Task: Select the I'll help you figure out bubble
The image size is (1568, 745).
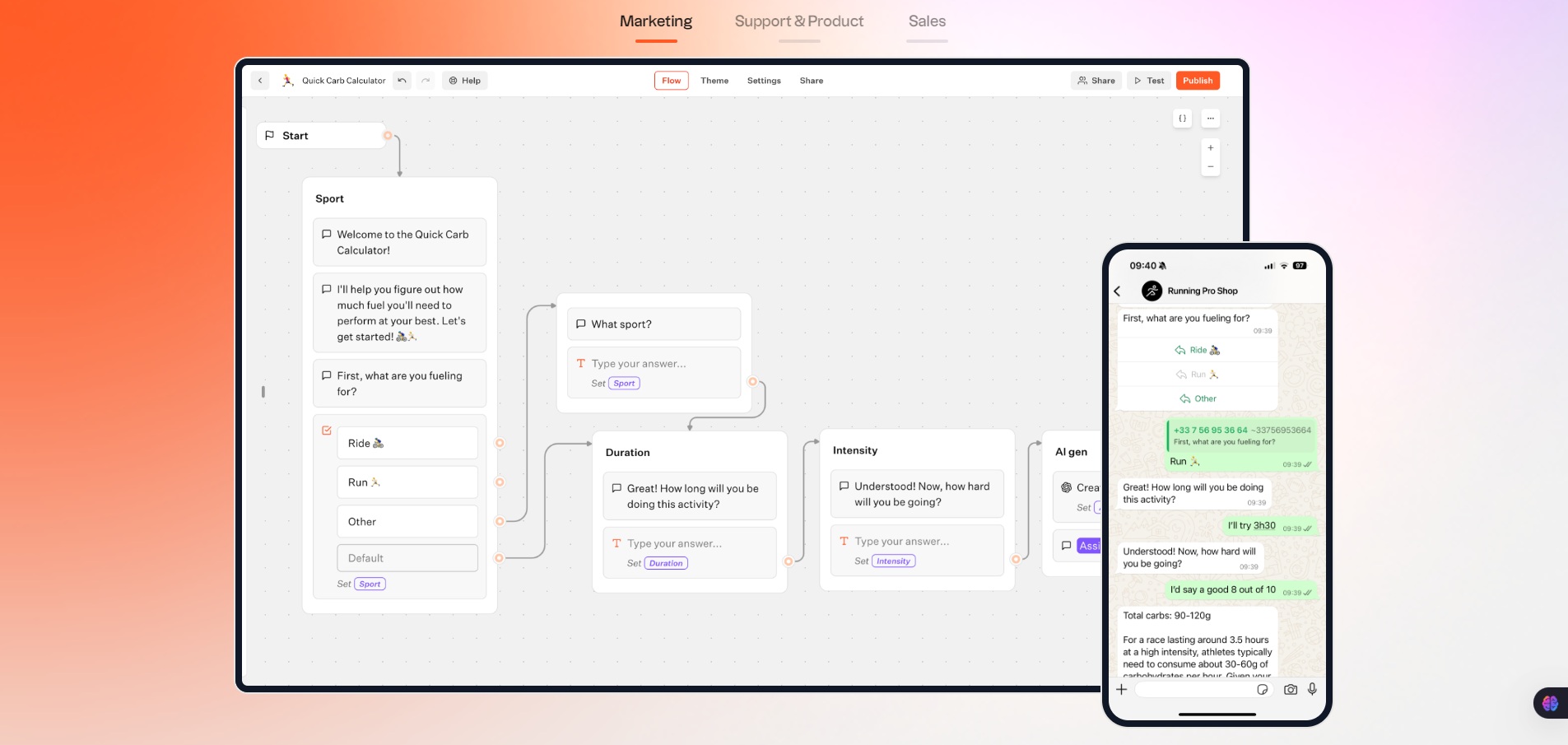Action: (x=399, y=313)
